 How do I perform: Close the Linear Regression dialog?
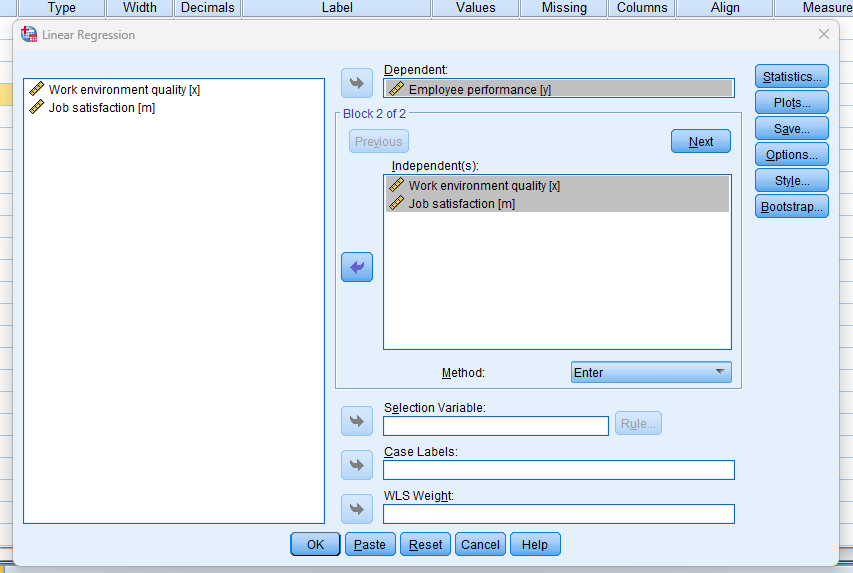(824, 34)
